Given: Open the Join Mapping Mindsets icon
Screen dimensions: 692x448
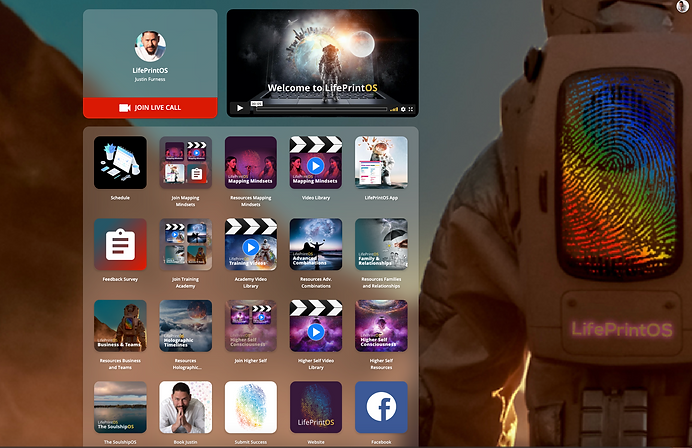Looking at the screenshot, I should coord(185,162).
